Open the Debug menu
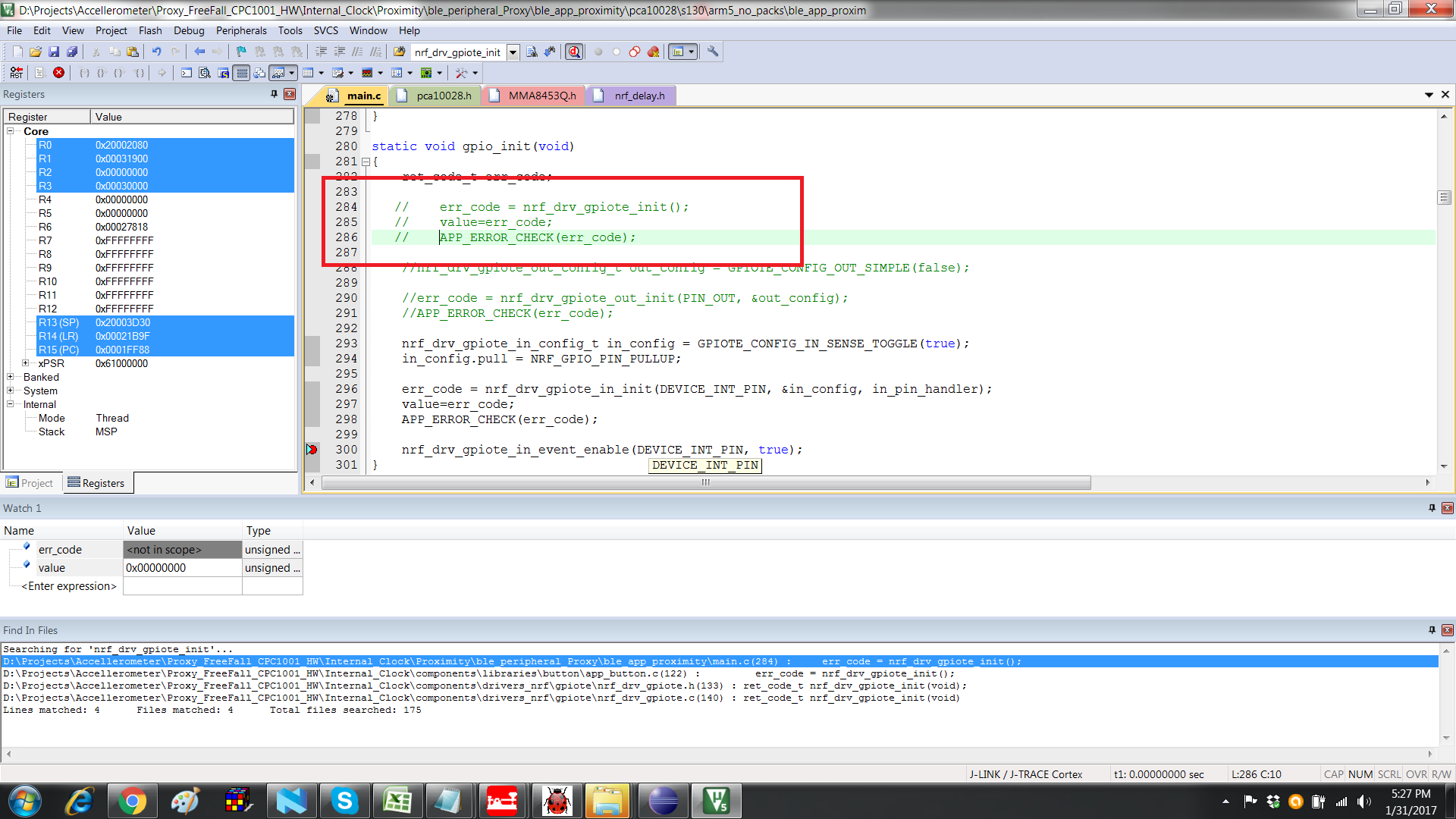Image resolution: width=1456 pixels, height=819 pixels. (x=189, y=30)
